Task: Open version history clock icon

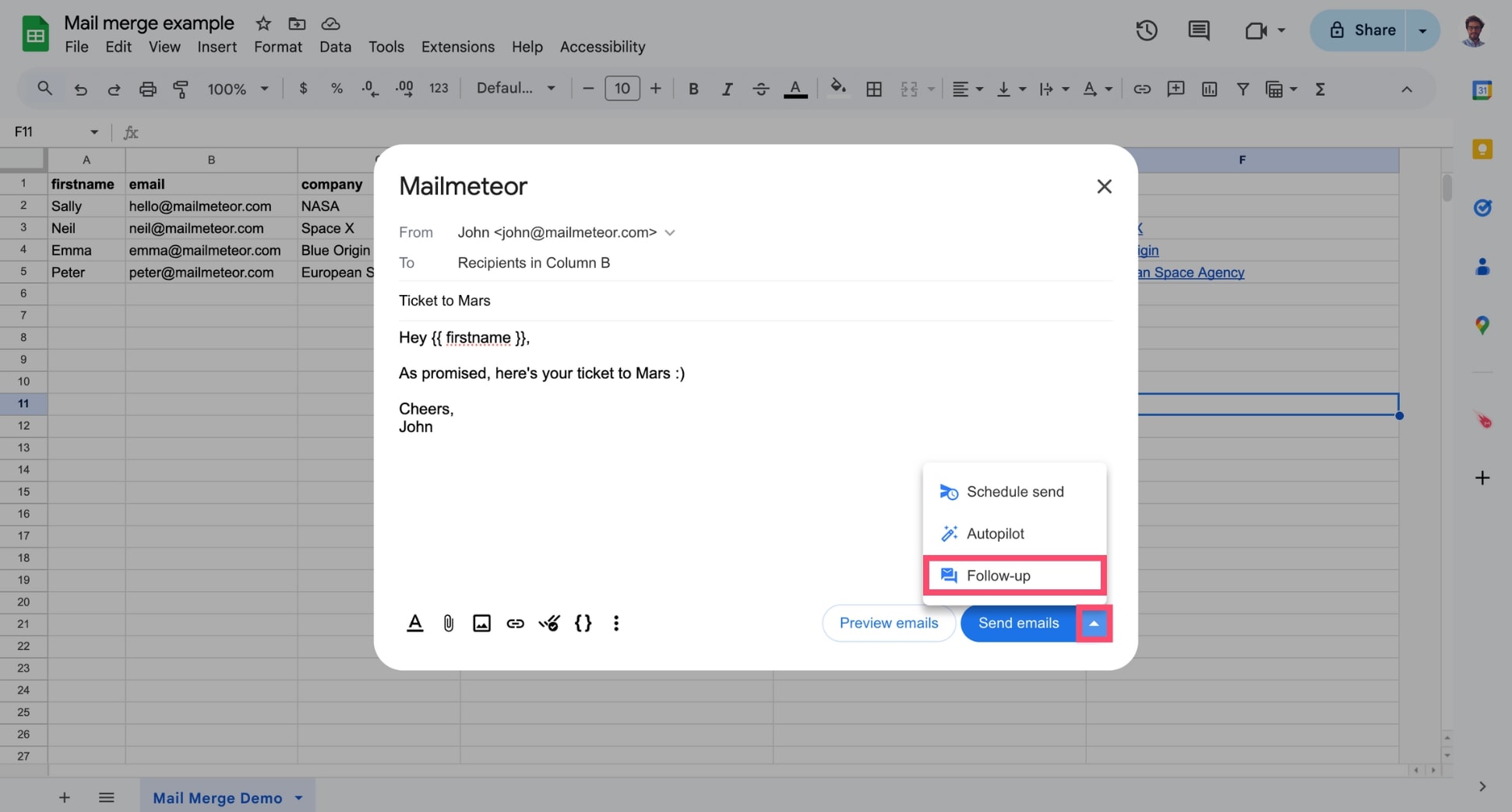Action: click(1146, 30)
